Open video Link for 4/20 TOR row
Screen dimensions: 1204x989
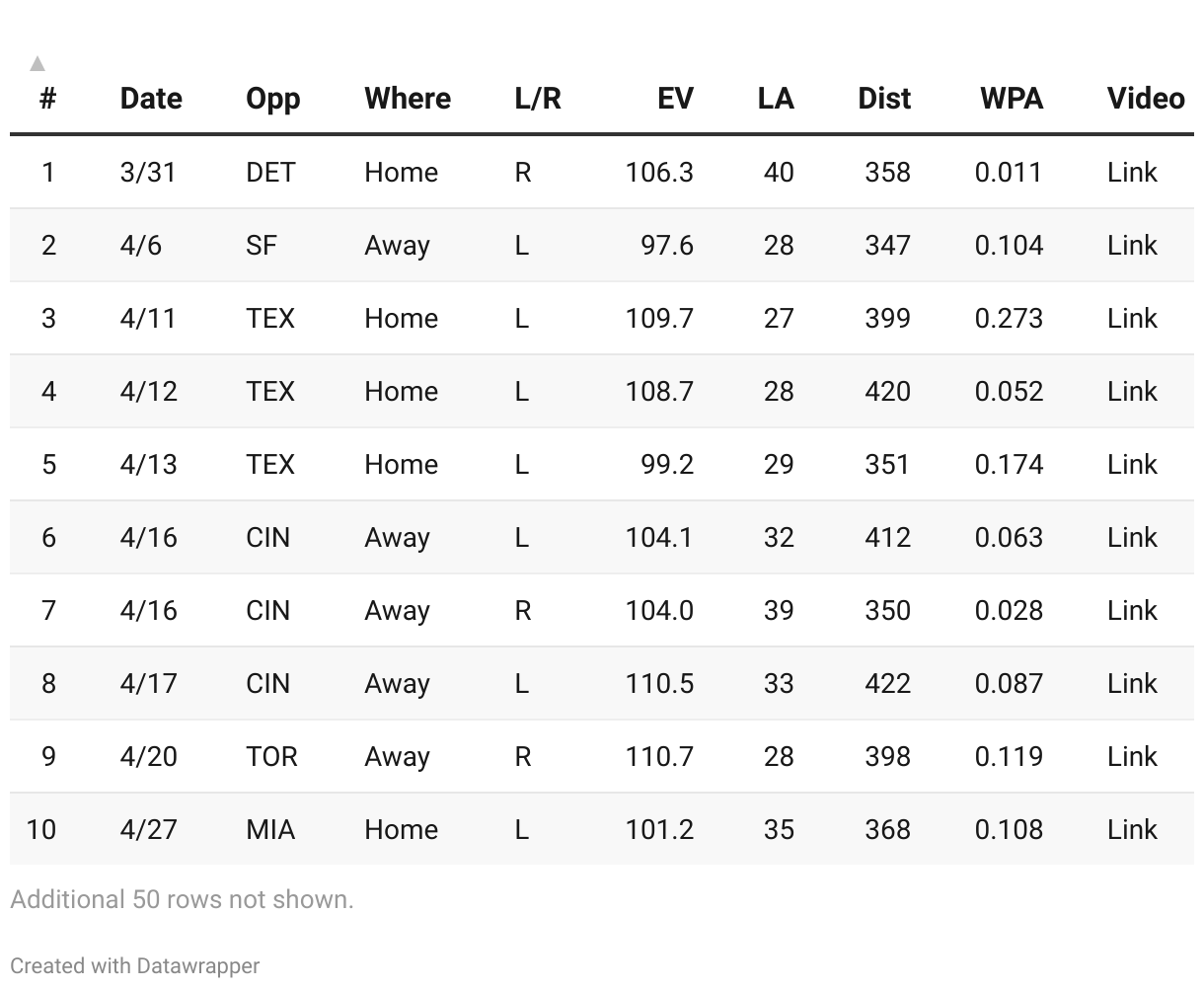click(x=1132, y=757)
